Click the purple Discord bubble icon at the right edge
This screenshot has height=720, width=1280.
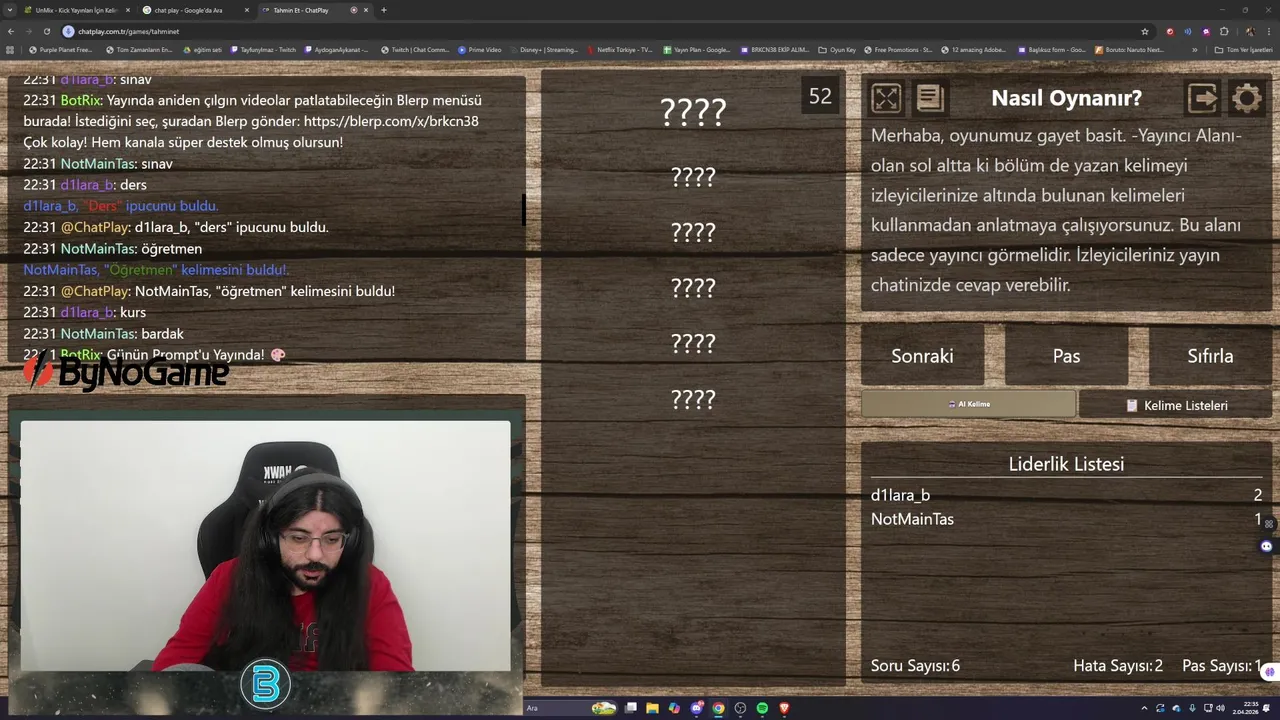(x=1266, y=546)
